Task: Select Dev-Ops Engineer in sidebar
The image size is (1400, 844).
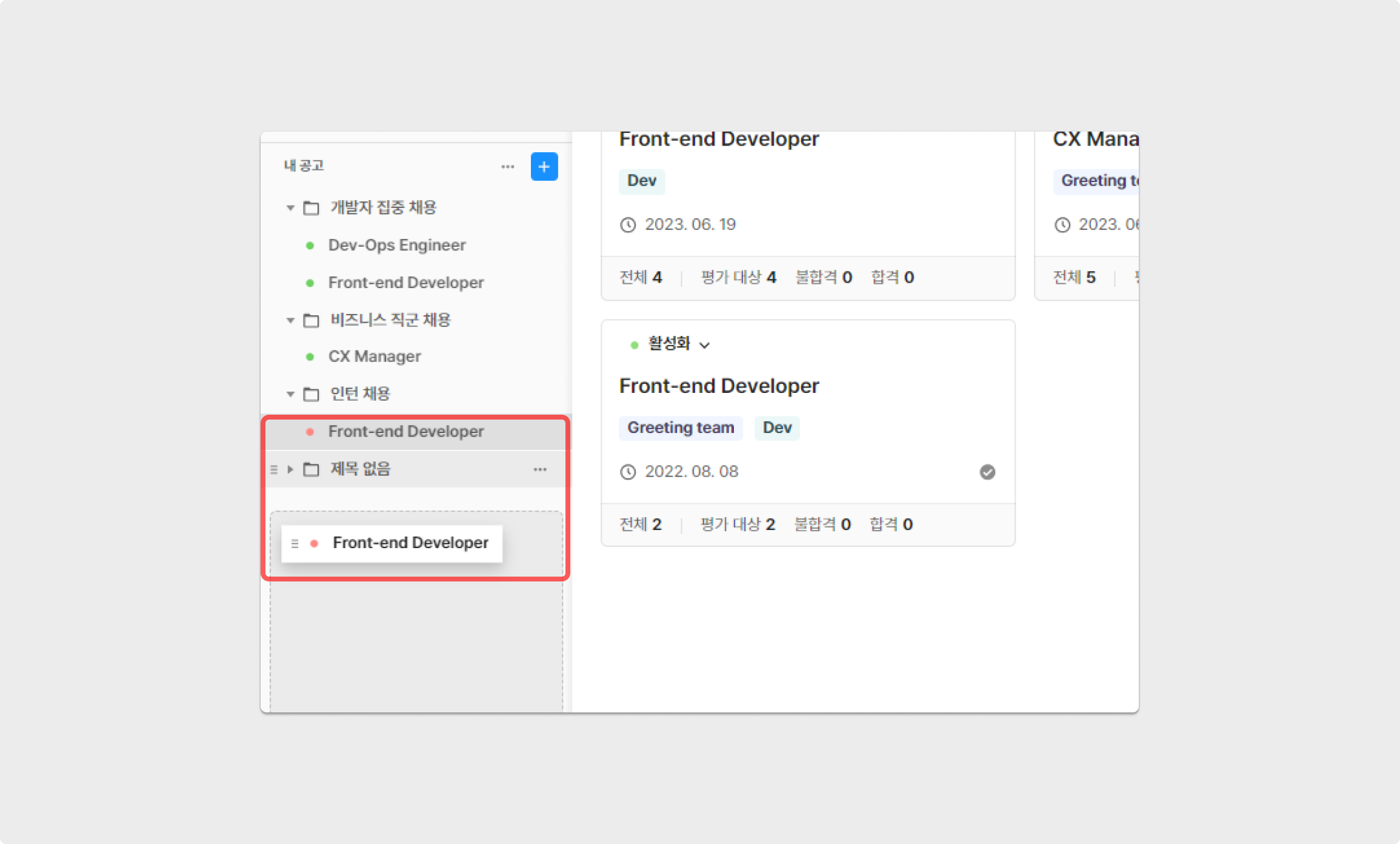Action: point(396,246)
